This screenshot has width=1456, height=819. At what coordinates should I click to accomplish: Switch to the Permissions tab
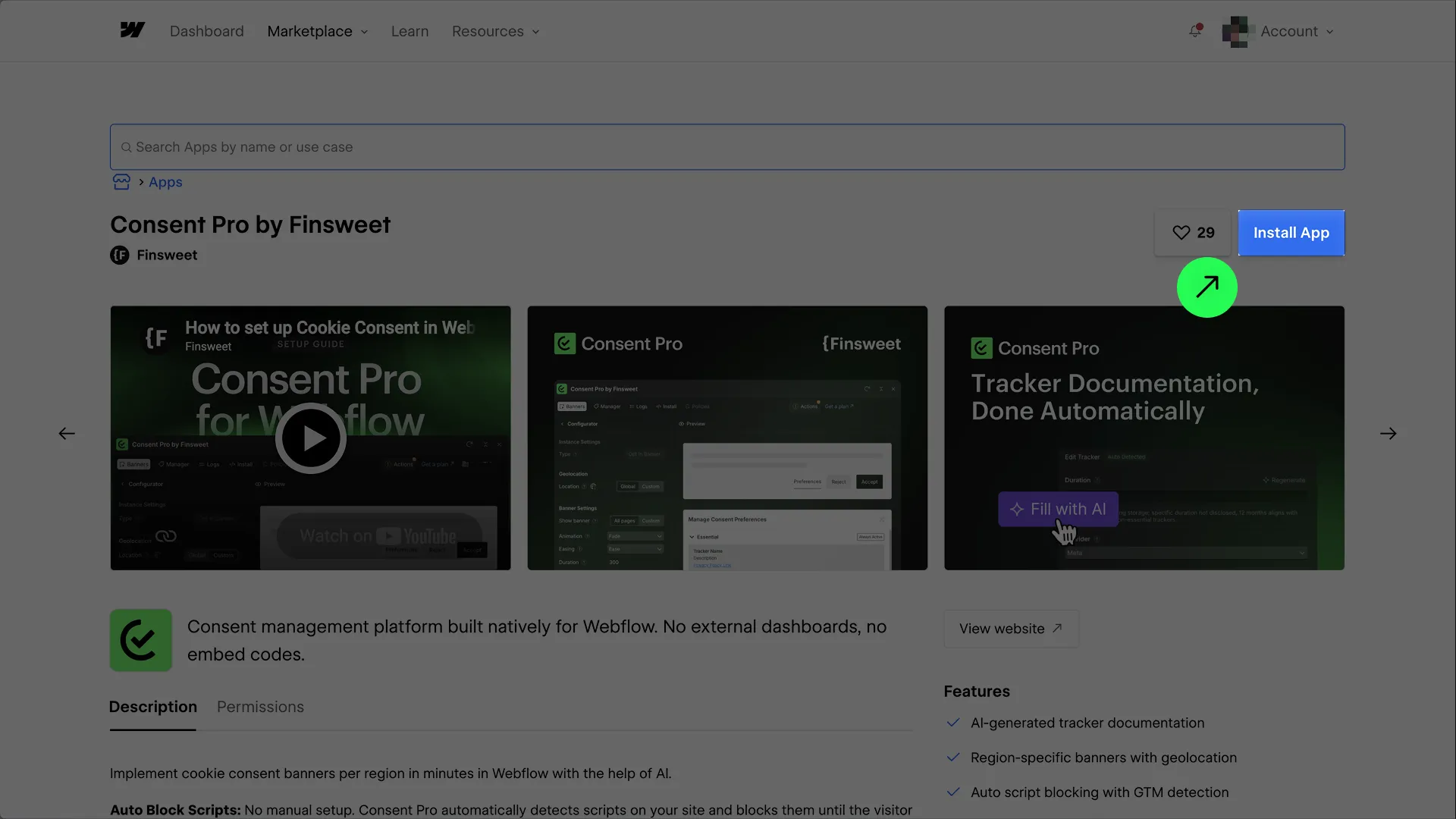coord(260,707)
